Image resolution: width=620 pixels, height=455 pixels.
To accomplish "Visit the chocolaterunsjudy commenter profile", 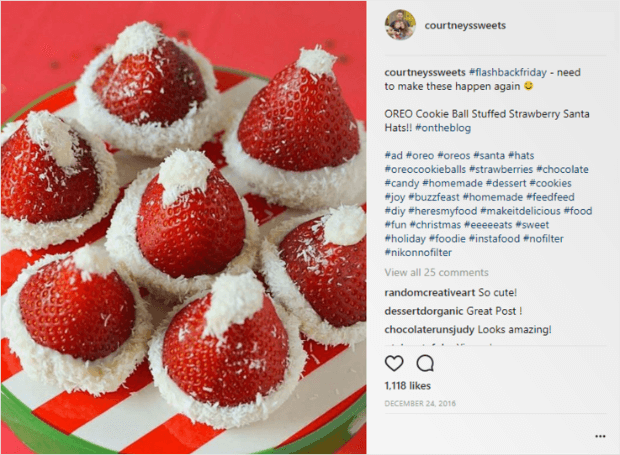I will 429,329.
